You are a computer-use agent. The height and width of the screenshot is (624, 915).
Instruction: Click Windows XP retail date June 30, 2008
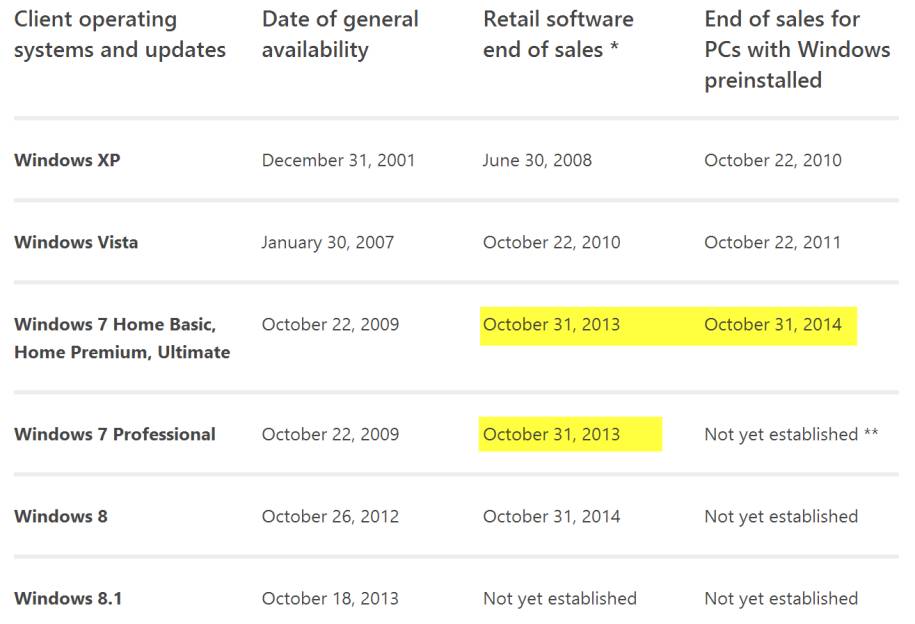[537, 160]
